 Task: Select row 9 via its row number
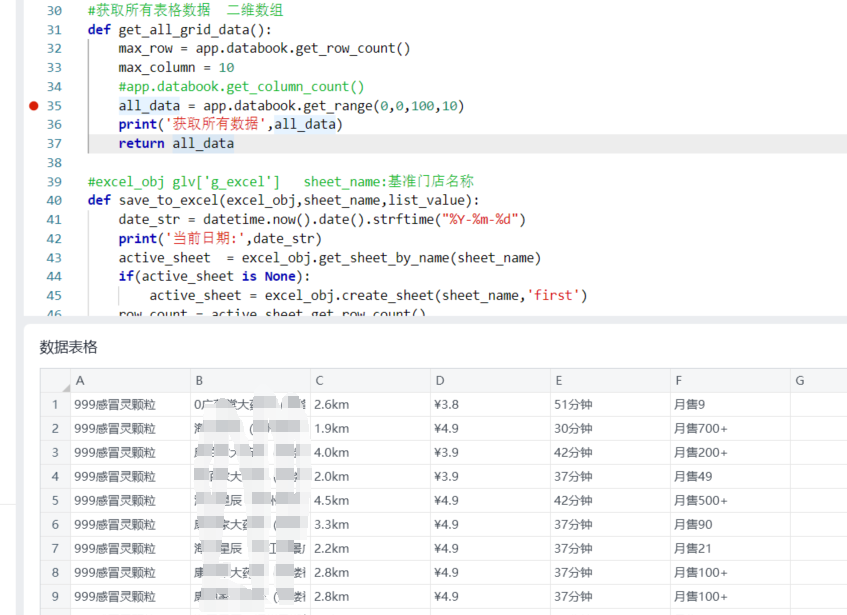coord(55,597)
